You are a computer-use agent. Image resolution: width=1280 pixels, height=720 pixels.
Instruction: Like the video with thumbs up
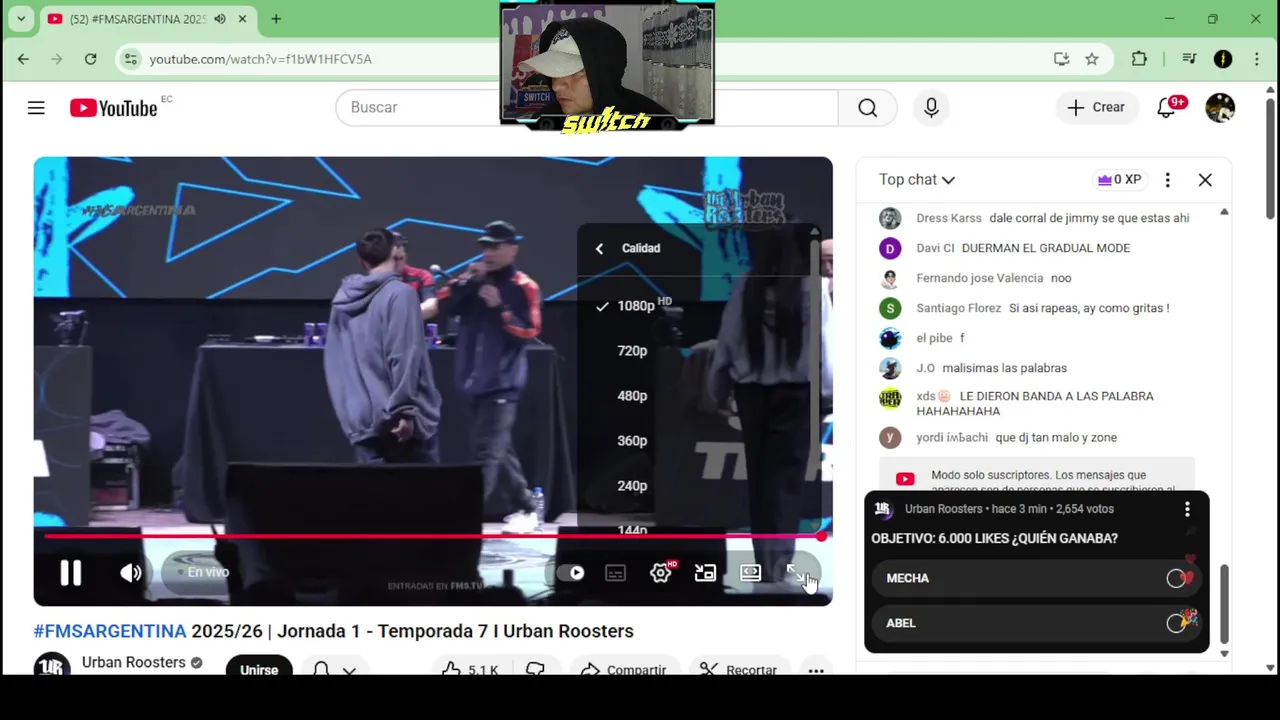[x=470, y=669]
